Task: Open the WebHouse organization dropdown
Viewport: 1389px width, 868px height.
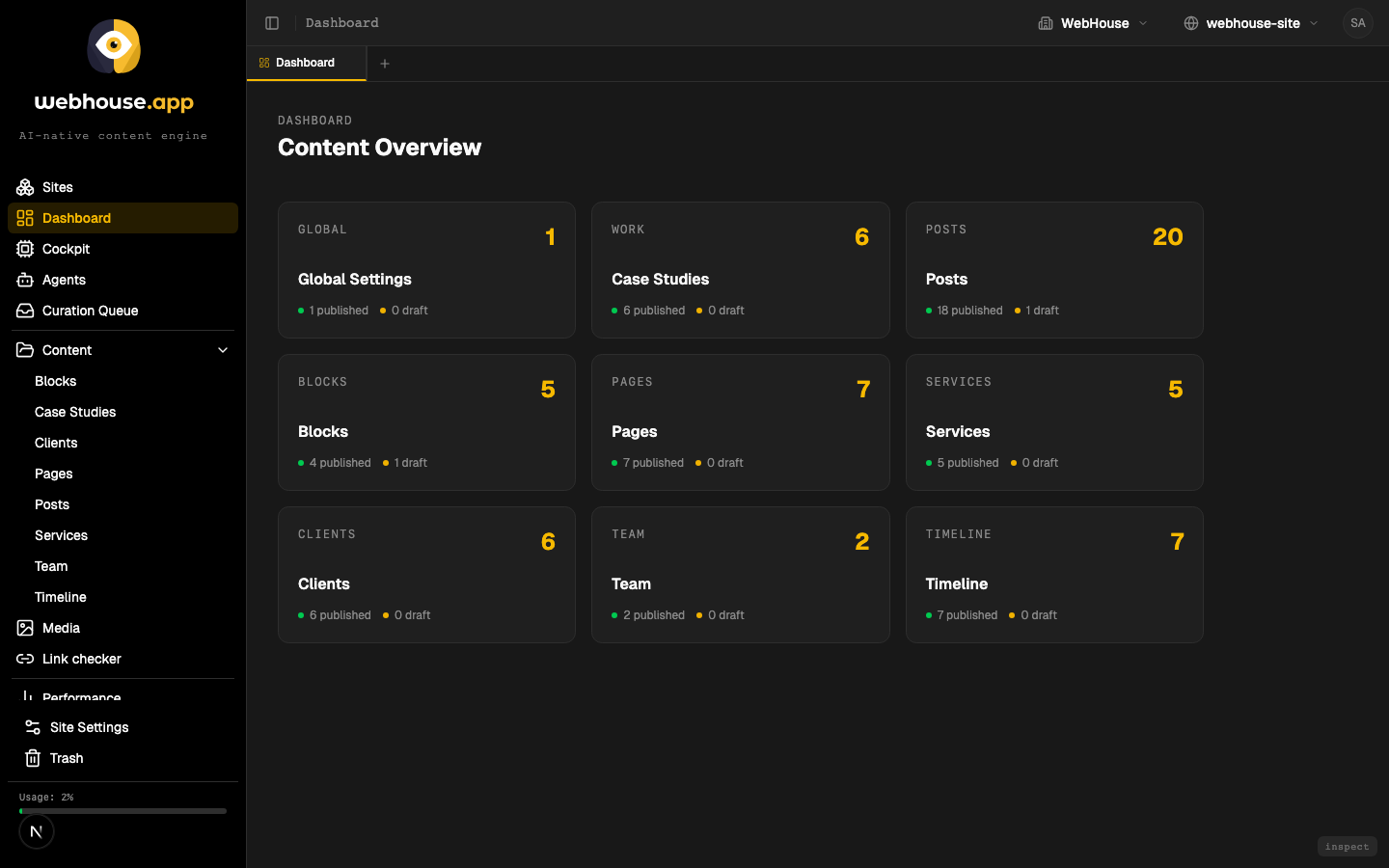Action: click(x=1093, y=23)
